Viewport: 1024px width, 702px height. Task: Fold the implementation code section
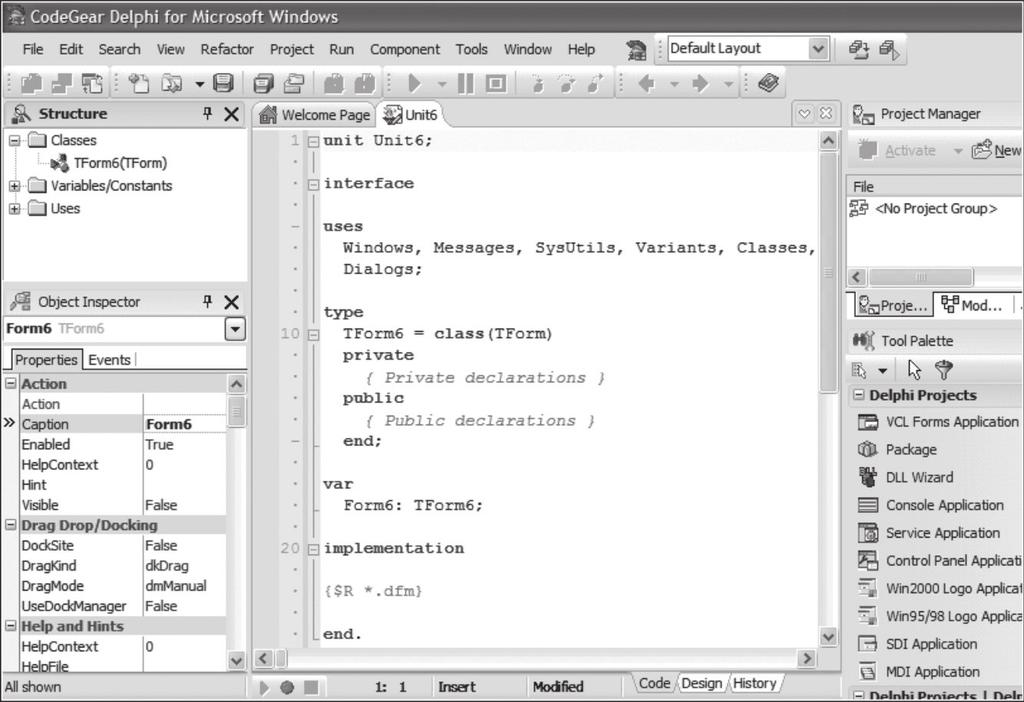pos(313,549)
